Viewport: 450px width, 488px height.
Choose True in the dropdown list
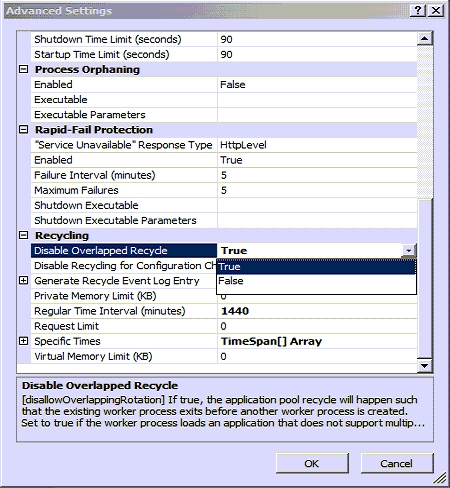pyautogui.click(x=316, y=267)
